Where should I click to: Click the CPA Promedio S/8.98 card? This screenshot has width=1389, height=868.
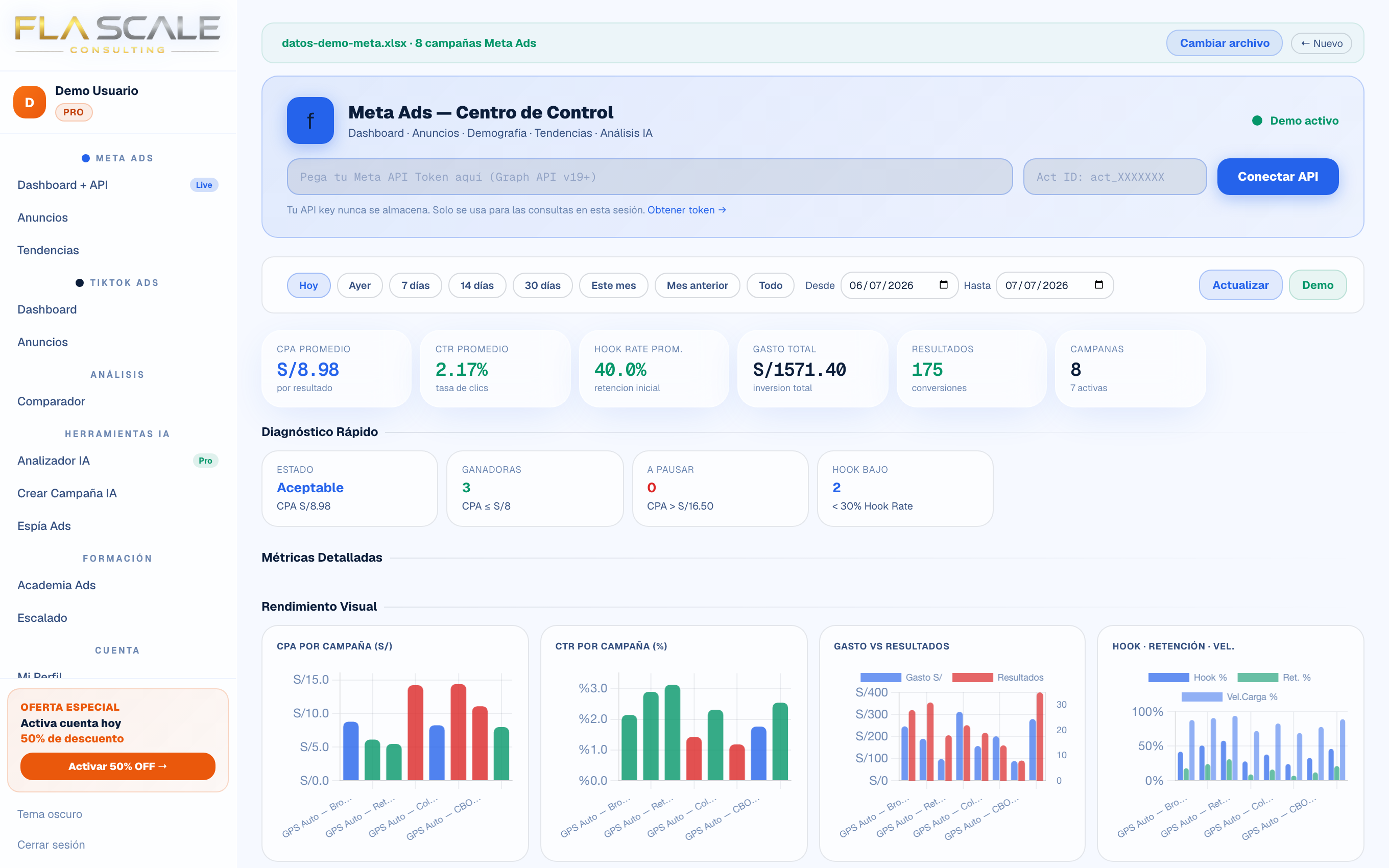click(337, 369)
